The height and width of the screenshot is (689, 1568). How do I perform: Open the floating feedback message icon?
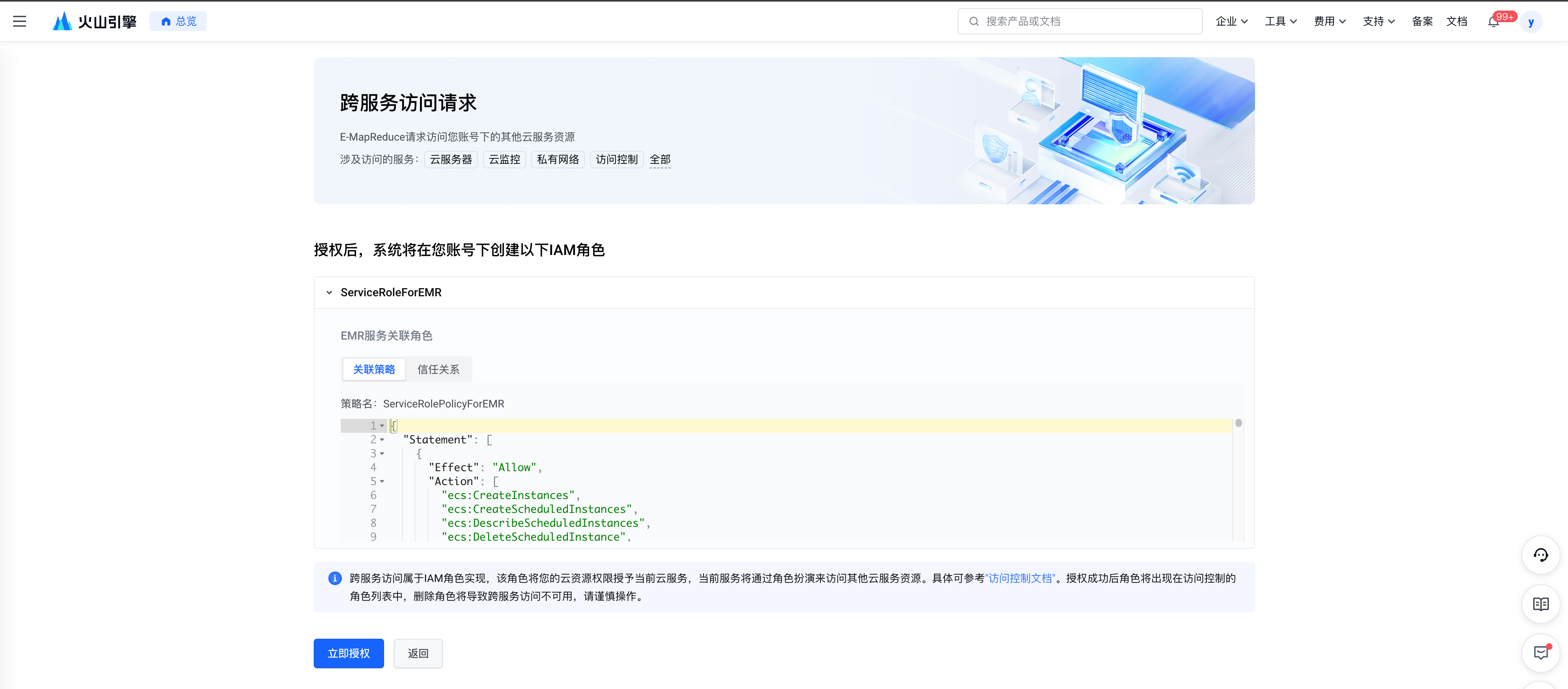click(1541, 653)
